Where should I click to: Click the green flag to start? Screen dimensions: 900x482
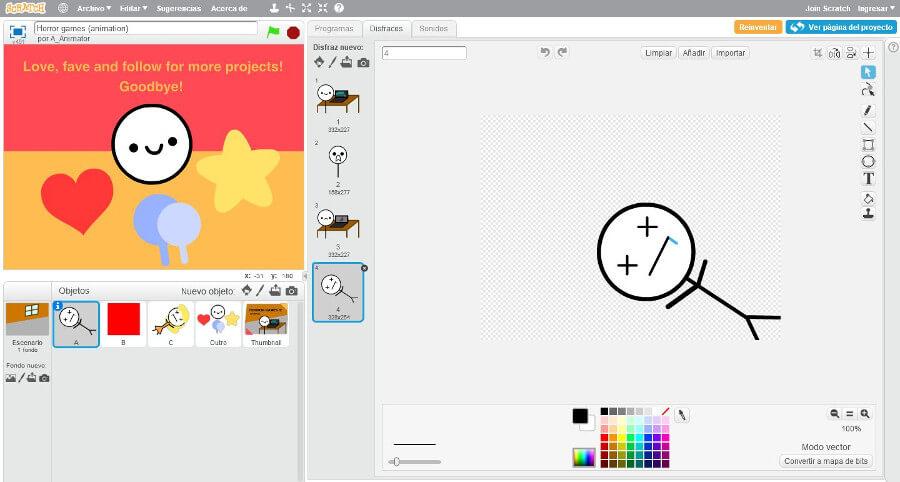273,32
